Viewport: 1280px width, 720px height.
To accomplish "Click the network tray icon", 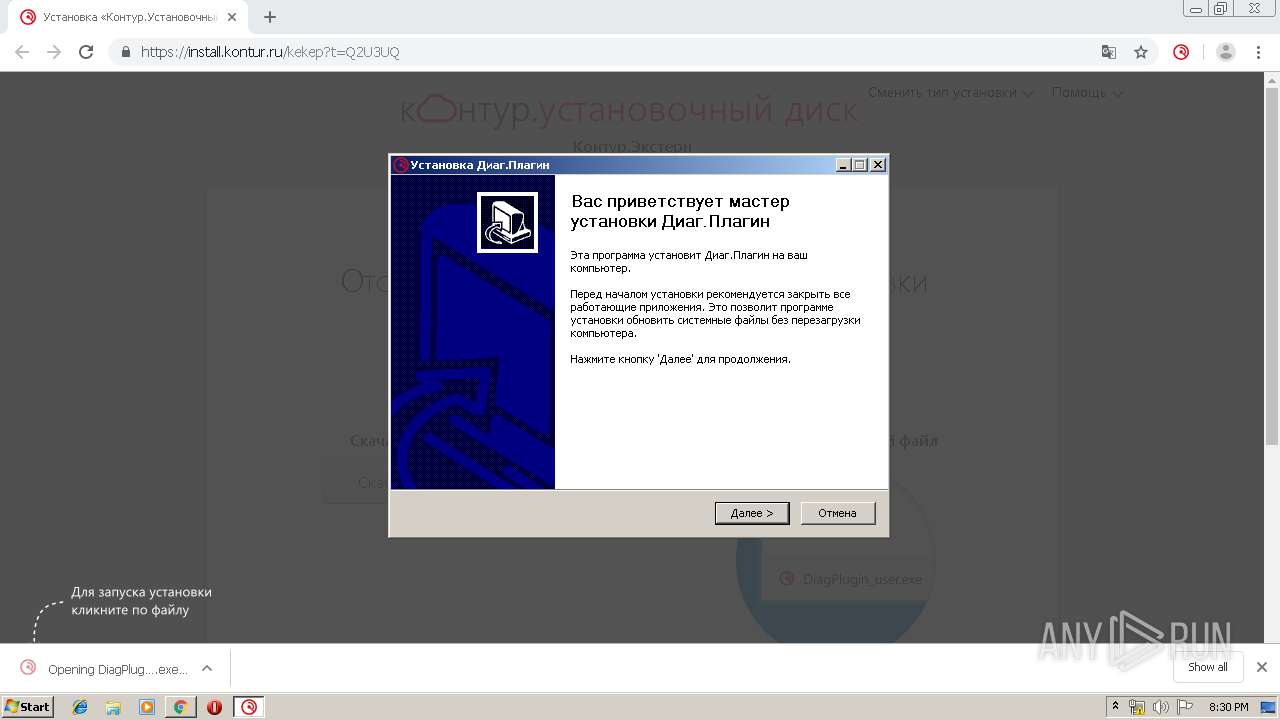I will pyautogui.click(x=1137, y=707).
